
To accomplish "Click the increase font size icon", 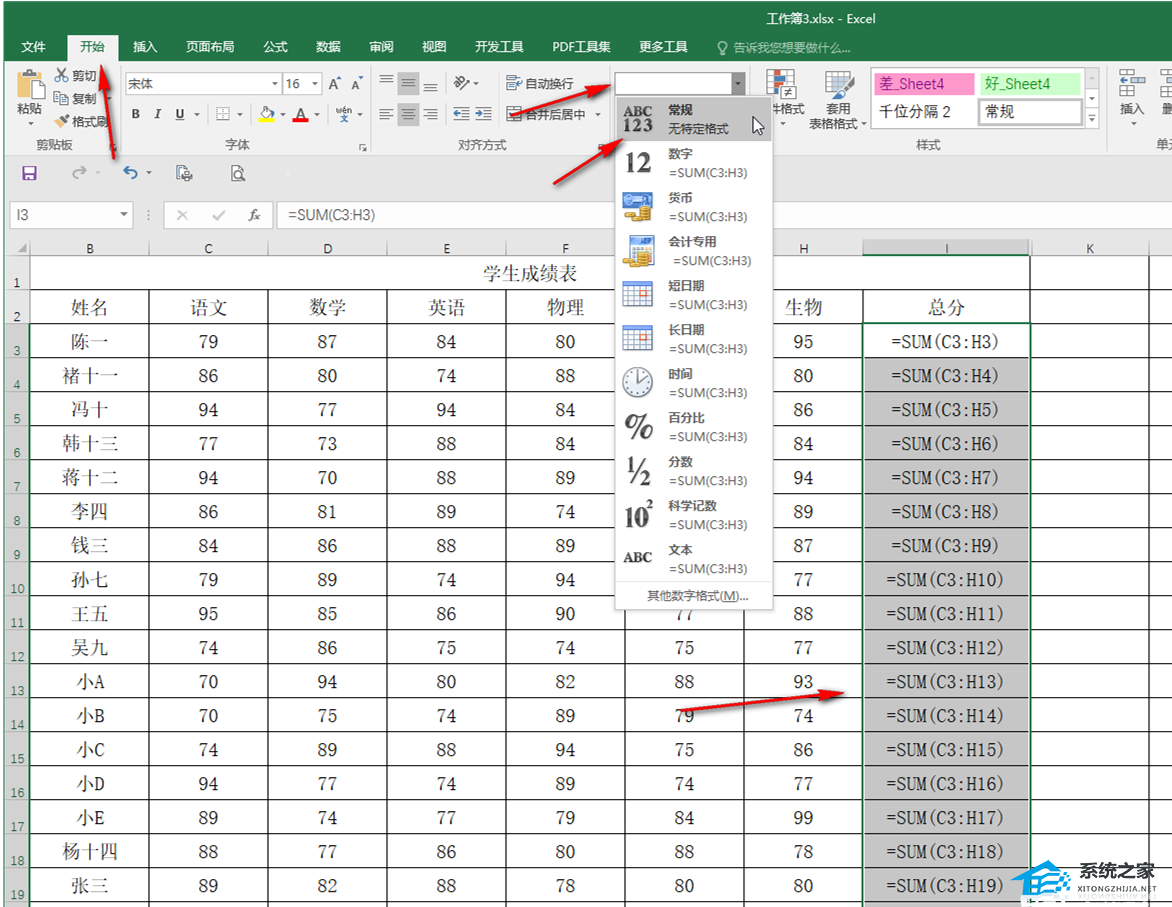I will click(336, 84).
